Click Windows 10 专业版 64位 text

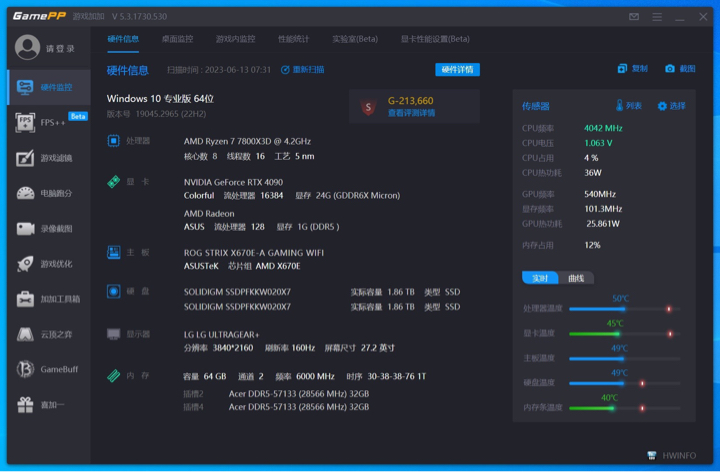[x=160, y=99]
